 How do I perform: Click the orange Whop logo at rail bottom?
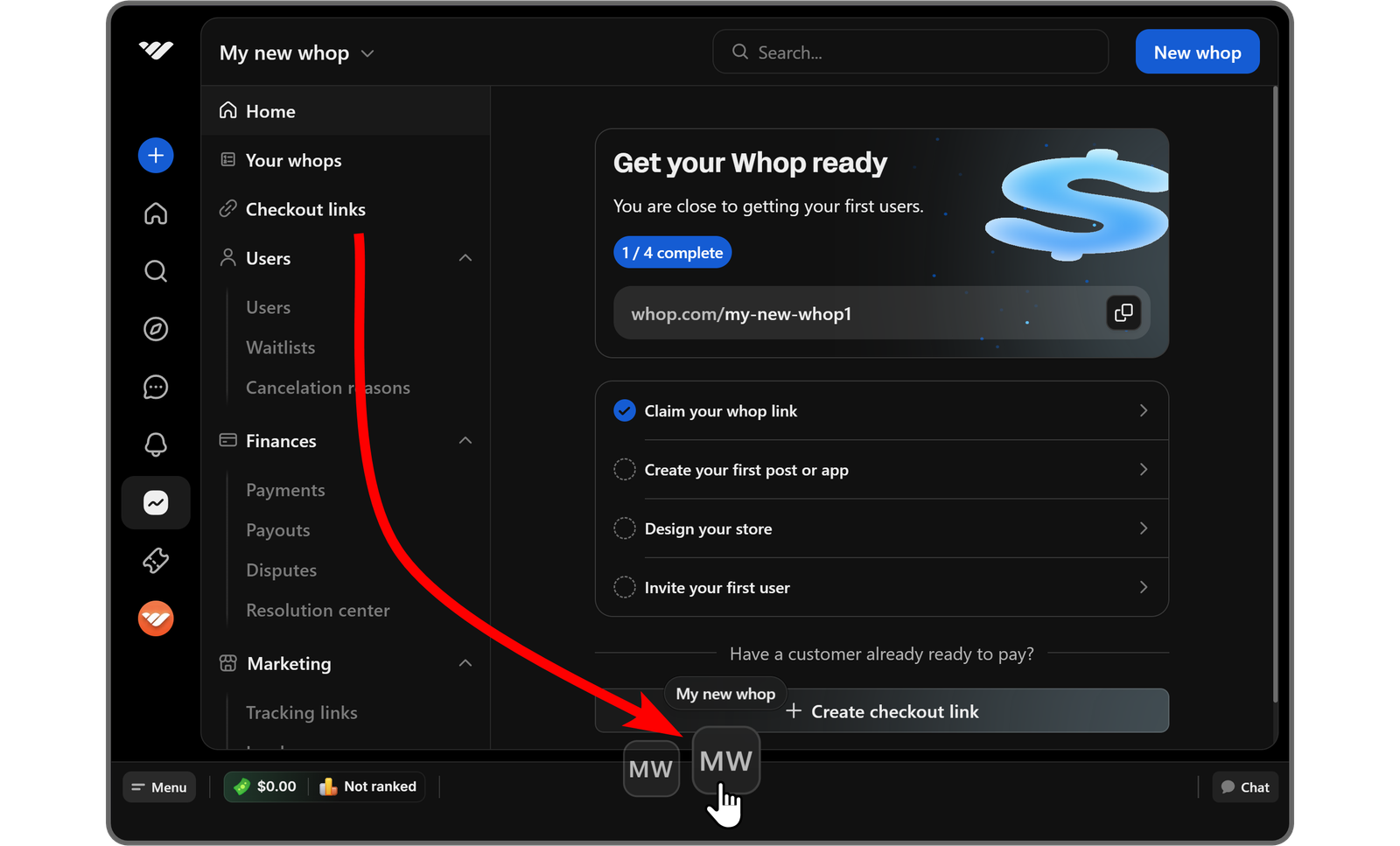155,619
